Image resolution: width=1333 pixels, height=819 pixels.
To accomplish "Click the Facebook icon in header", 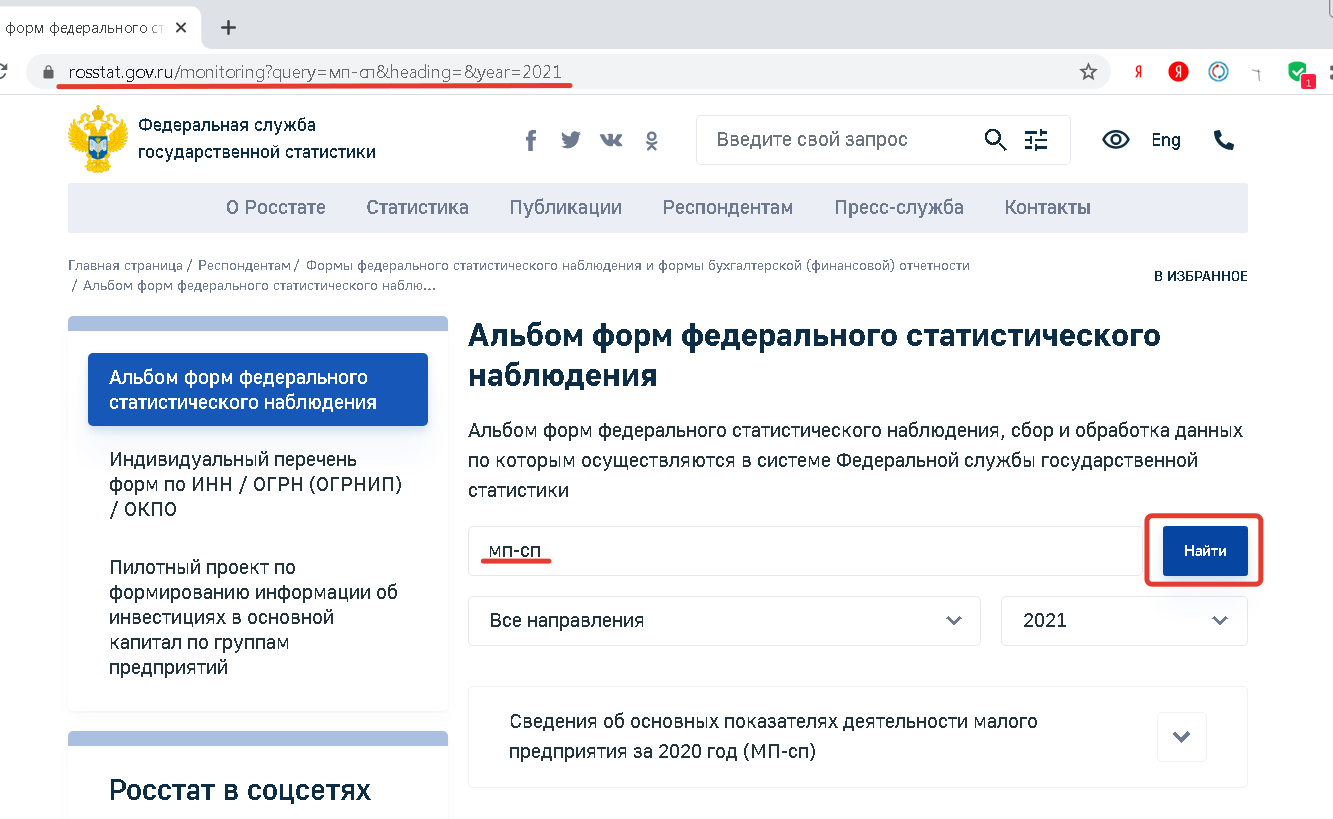I will coord(531,140).
